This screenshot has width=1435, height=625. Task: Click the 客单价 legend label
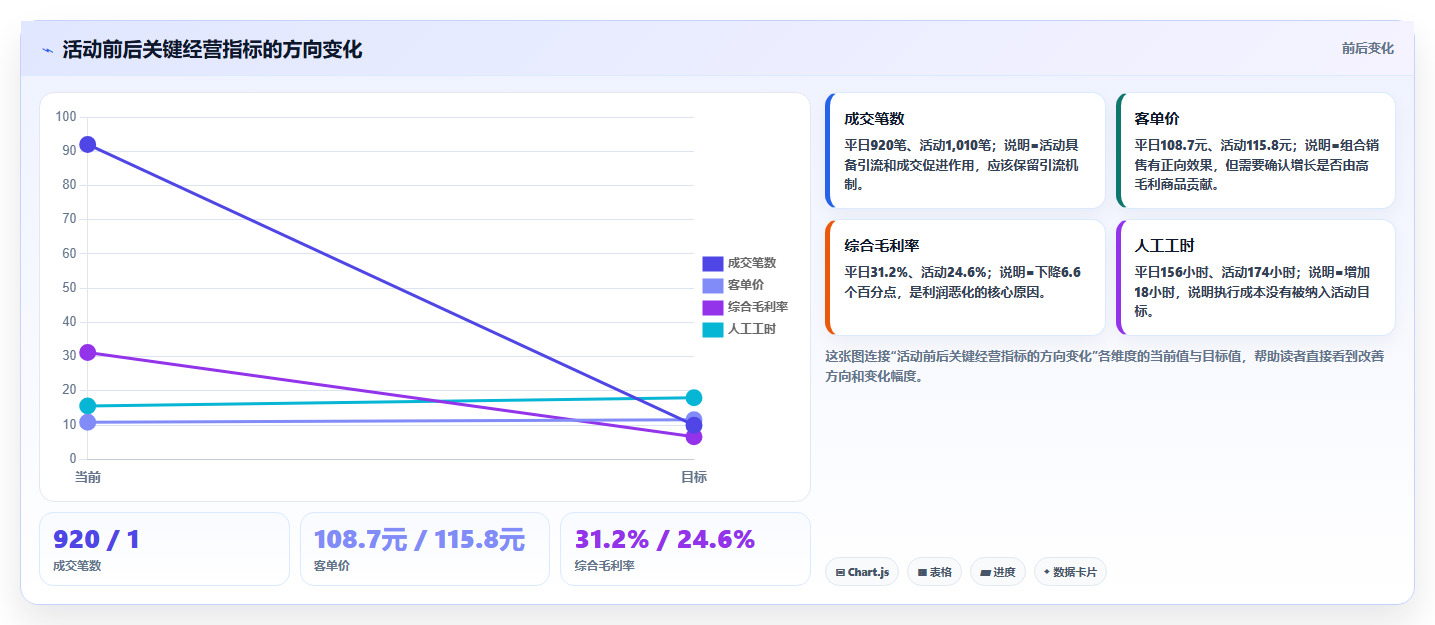[746, 285]
